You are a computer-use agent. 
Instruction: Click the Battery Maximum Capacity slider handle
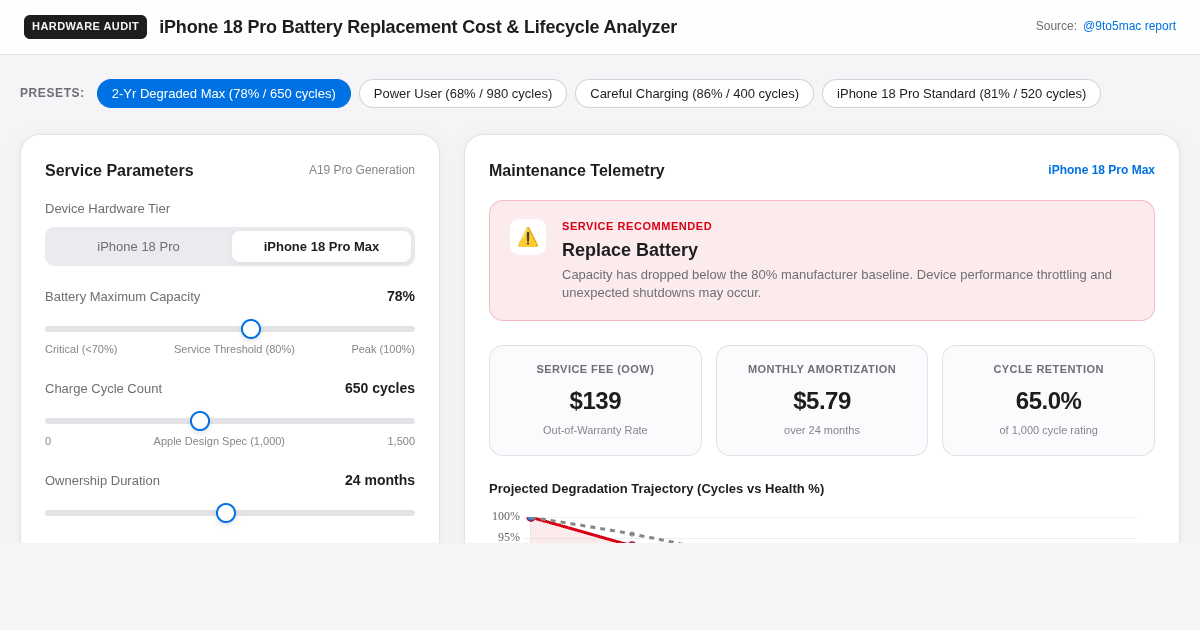251,329
